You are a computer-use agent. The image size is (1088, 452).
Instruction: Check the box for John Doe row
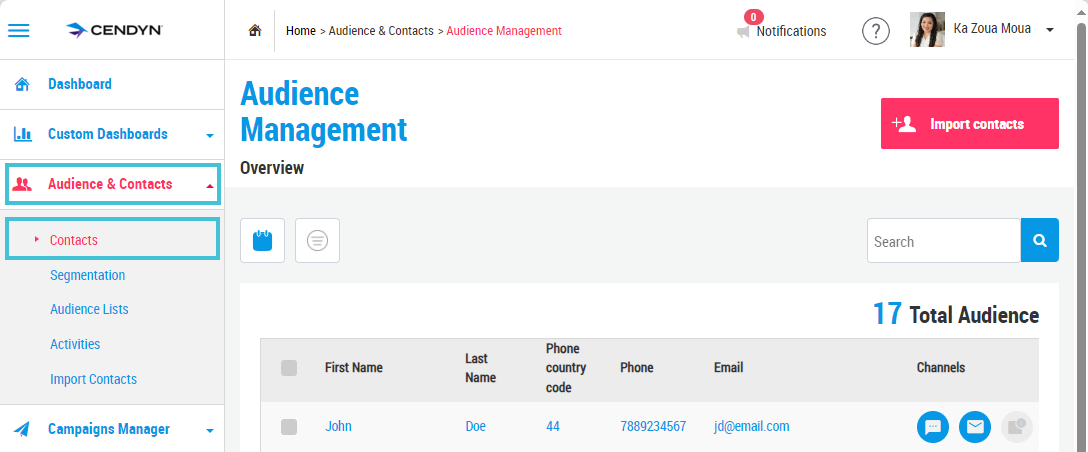(x=289, y=427)
